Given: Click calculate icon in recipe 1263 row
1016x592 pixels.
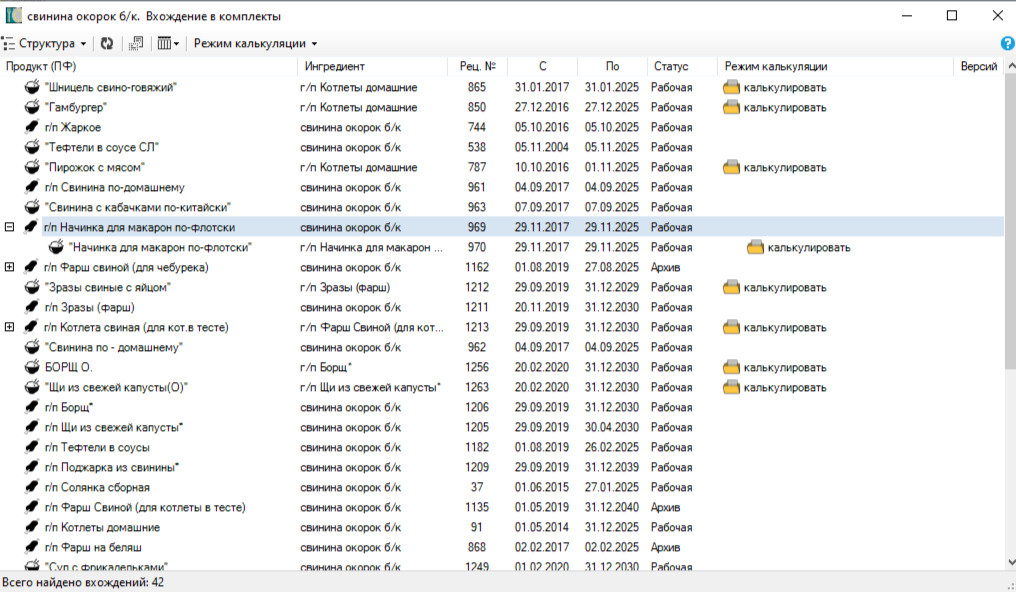Looking at the screenshot, I should point(731,387).
